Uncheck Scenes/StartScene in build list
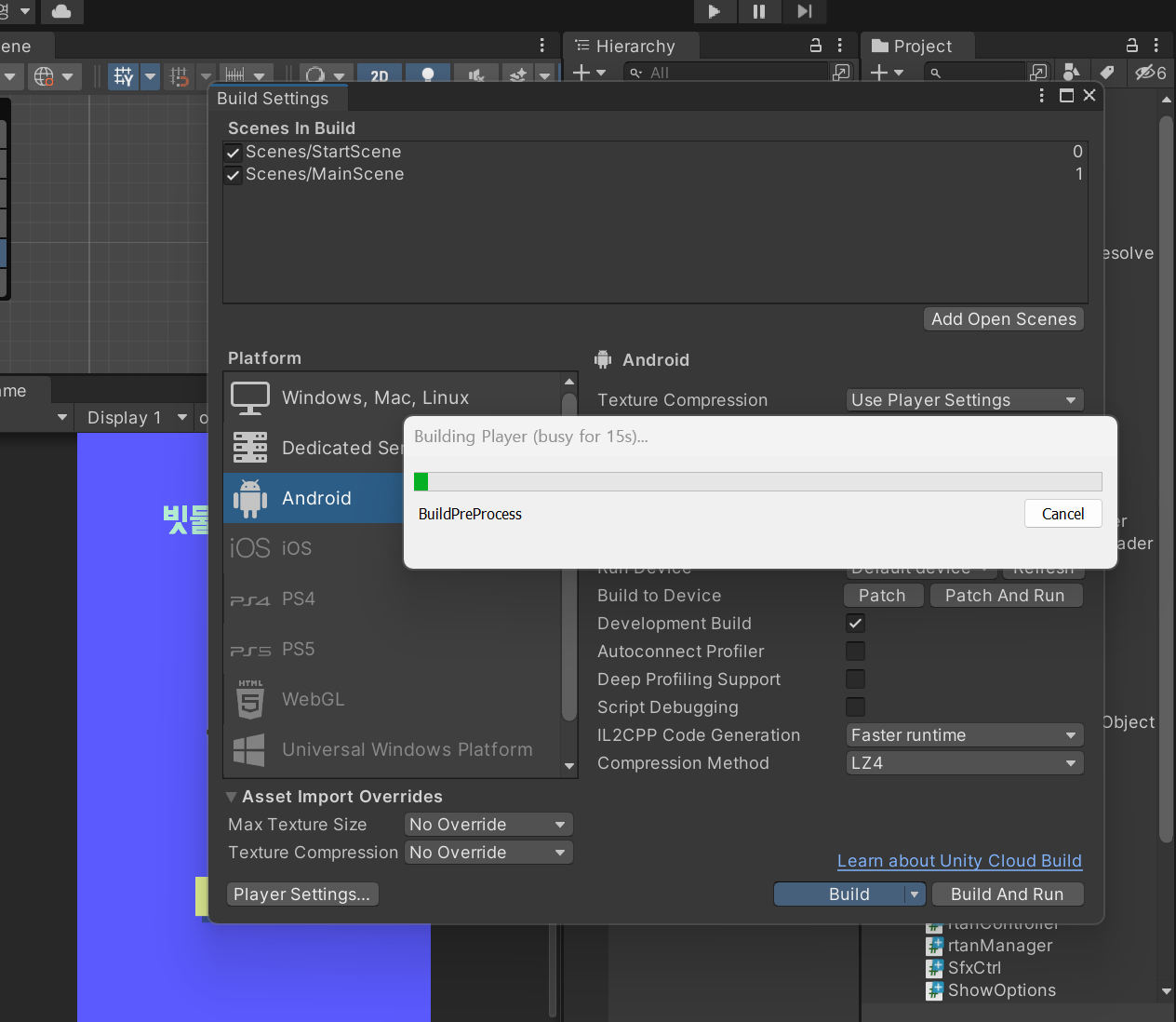 click(234, 153)
